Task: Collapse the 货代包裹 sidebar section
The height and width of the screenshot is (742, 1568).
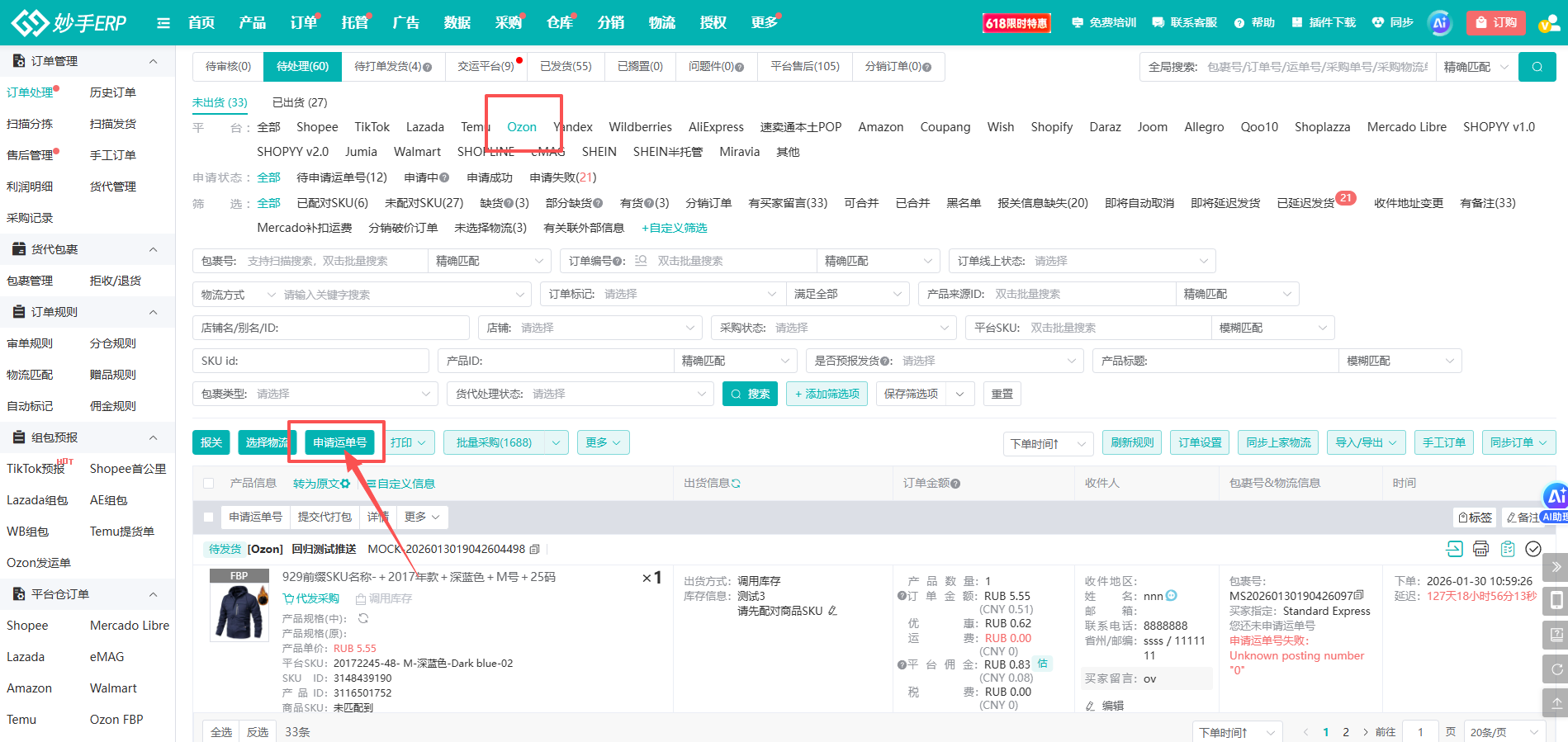Action: (x=154, y=249)
